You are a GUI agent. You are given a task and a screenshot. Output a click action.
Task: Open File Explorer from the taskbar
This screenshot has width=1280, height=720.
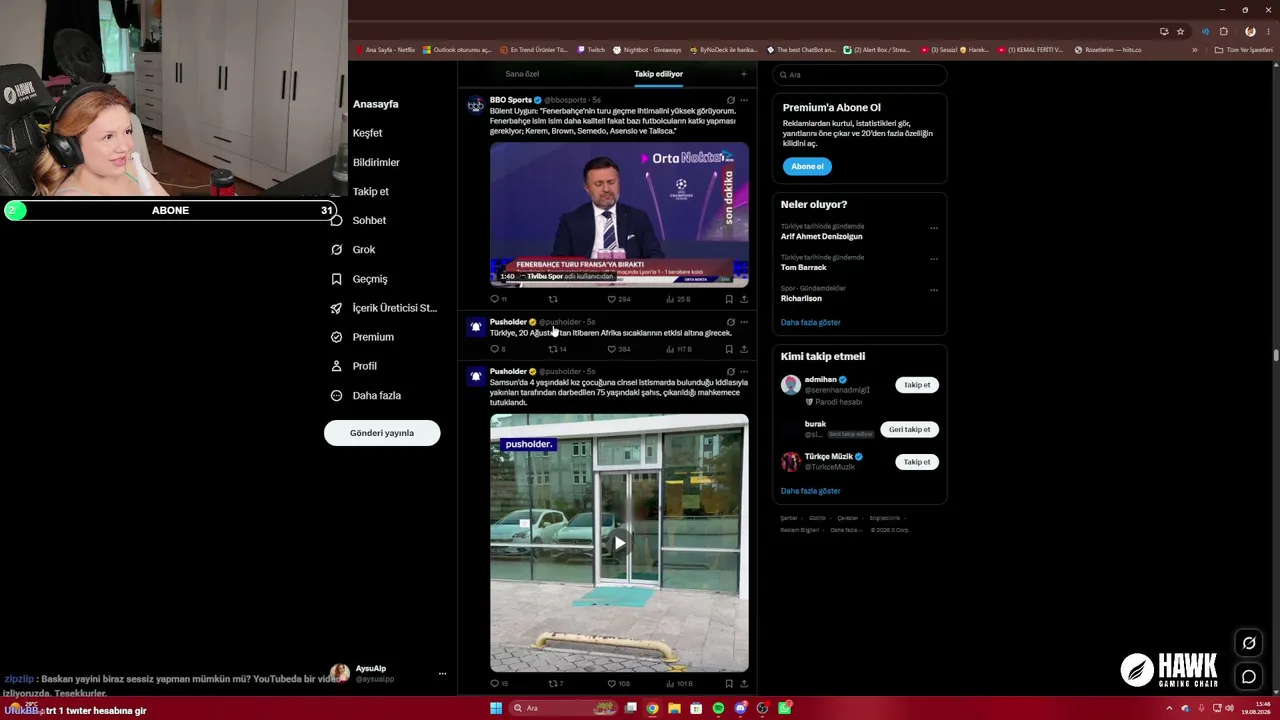674,708
